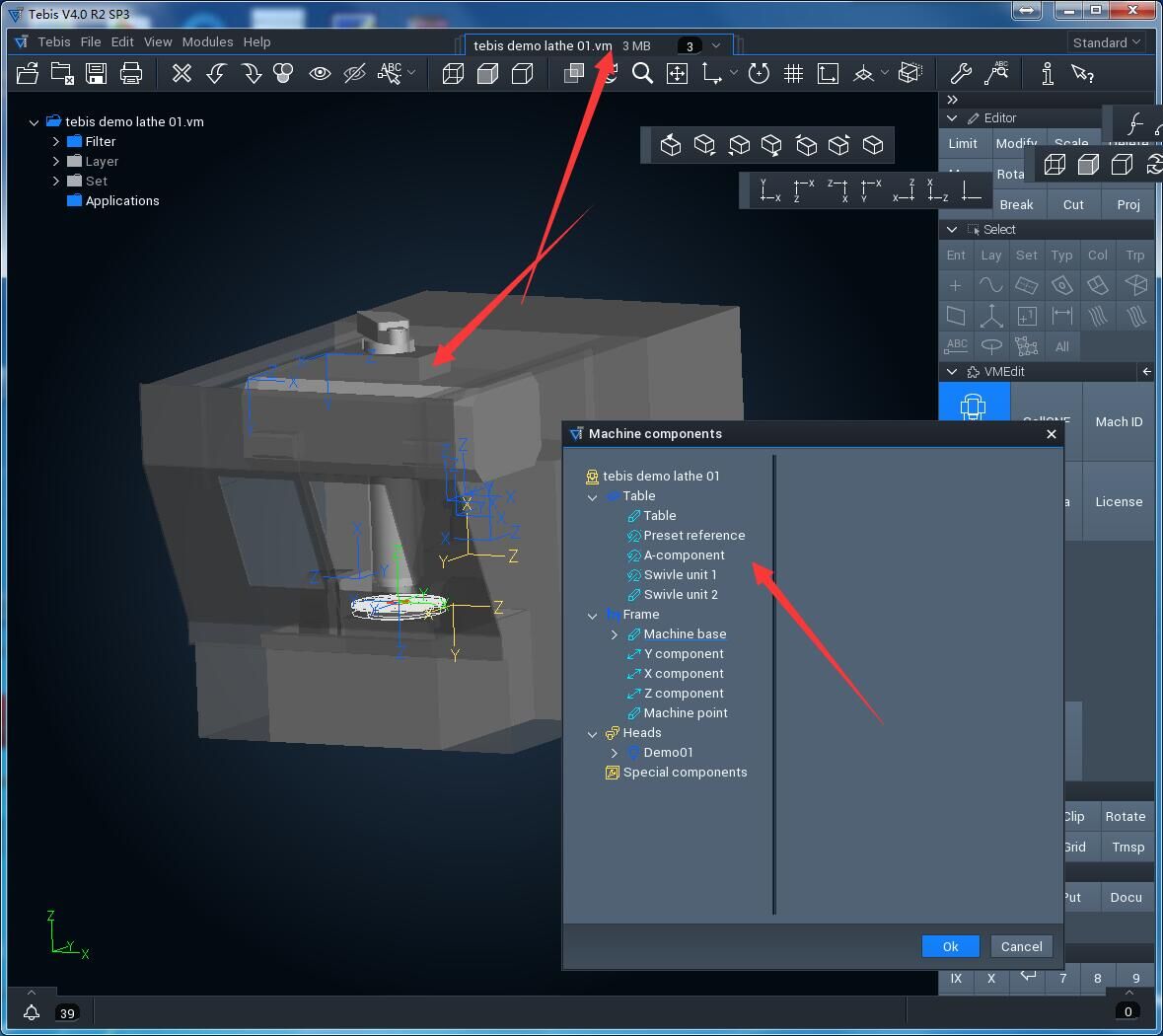Viewport: 1163px width, 1036px height.
Task: Open the Edit menu
Action: click(x=122, y=41)
